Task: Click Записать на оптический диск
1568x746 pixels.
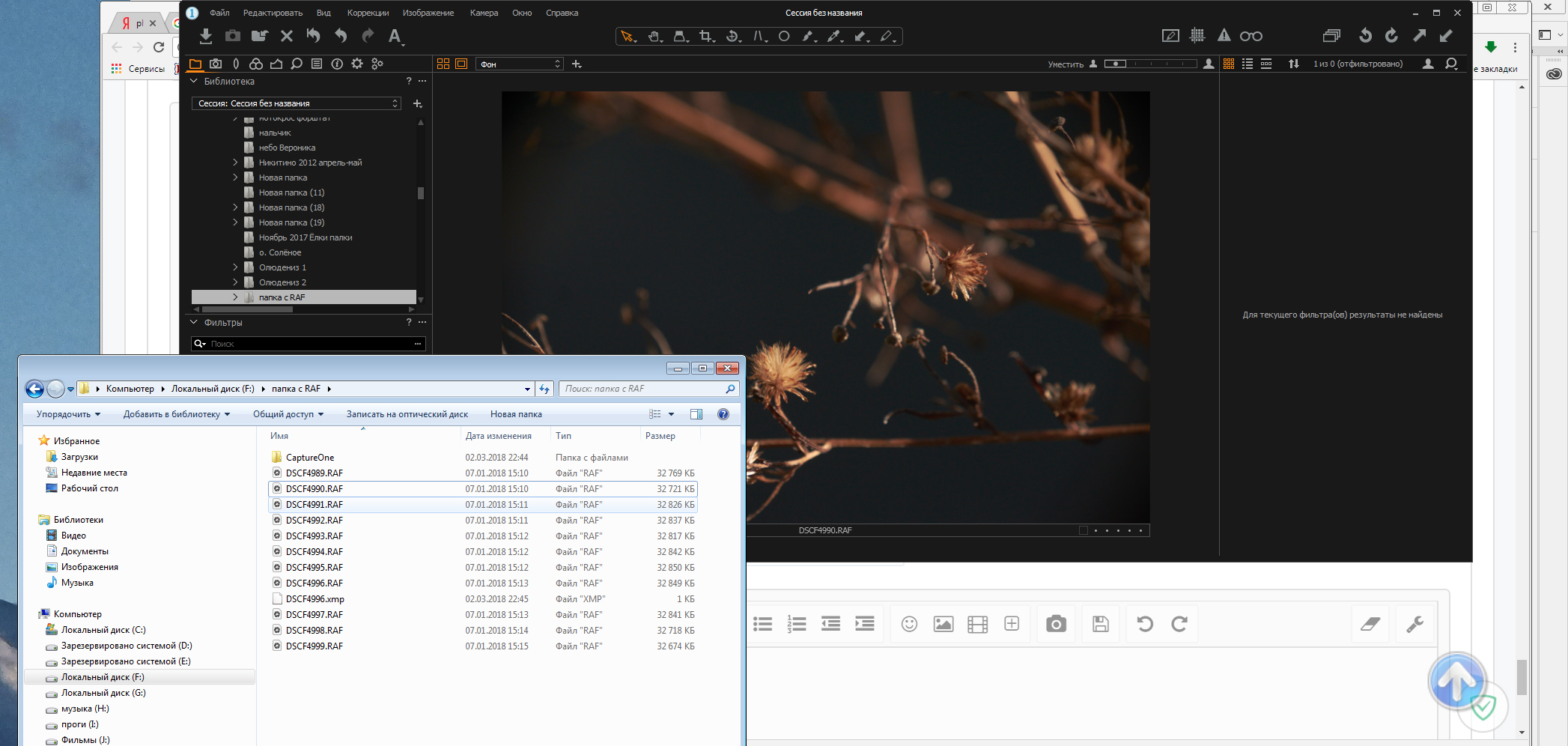Action: (407, 414)
